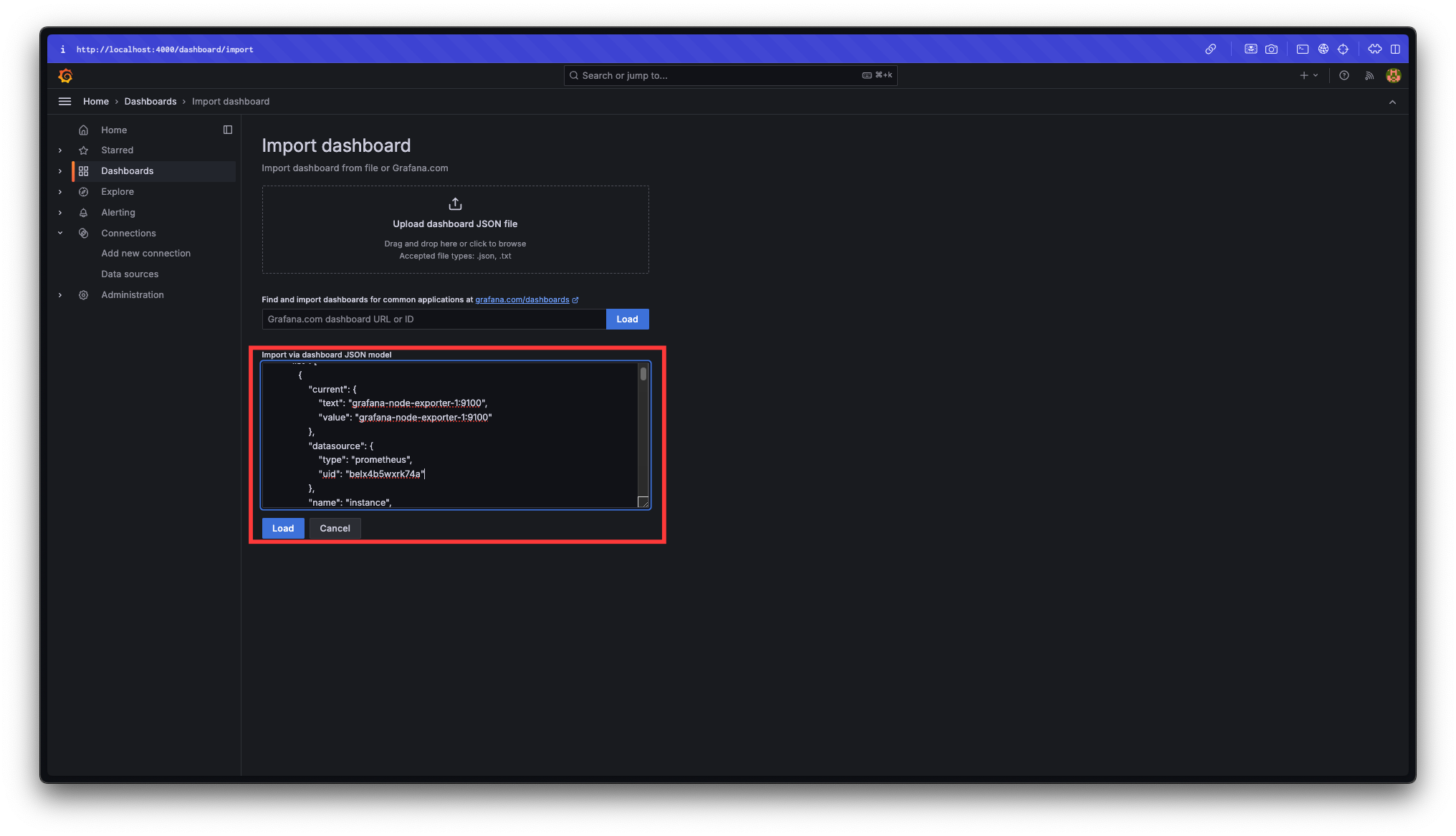Screen dimensions: 1456x836
Task: Open the news feed RSS icon
Action: [1369, 75]
